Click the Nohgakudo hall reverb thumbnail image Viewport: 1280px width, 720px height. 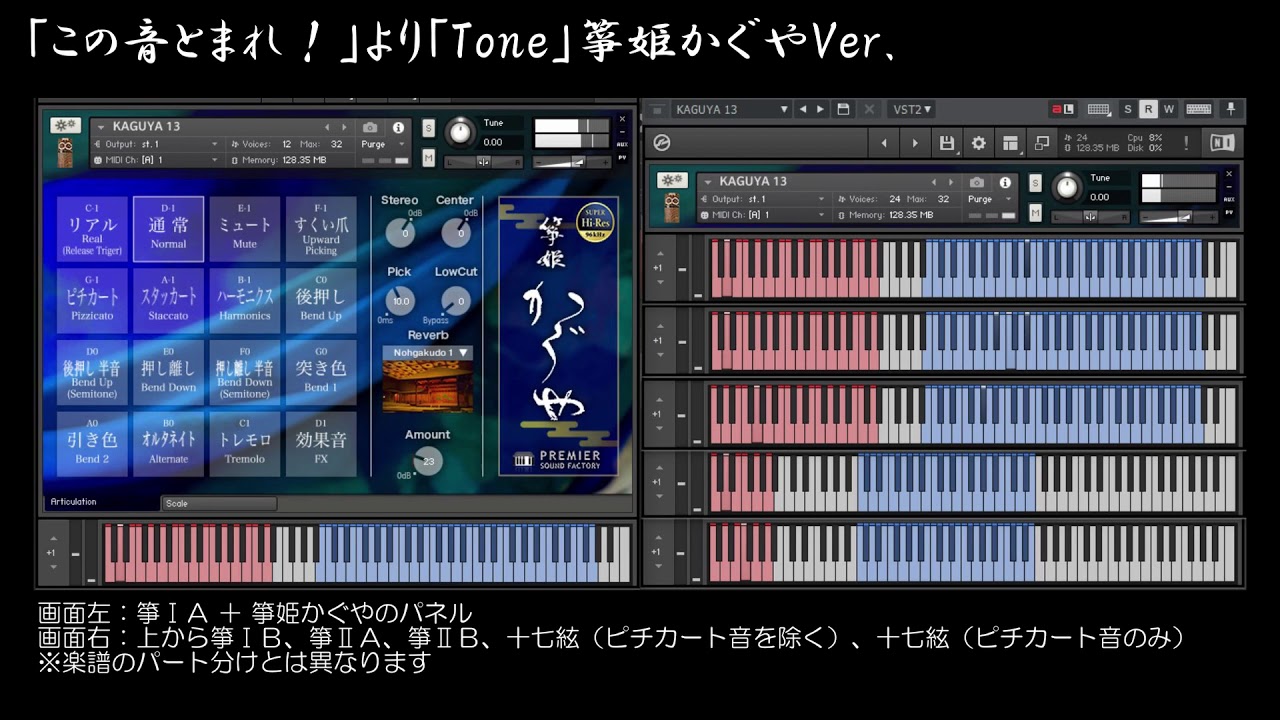click(428, 387)
